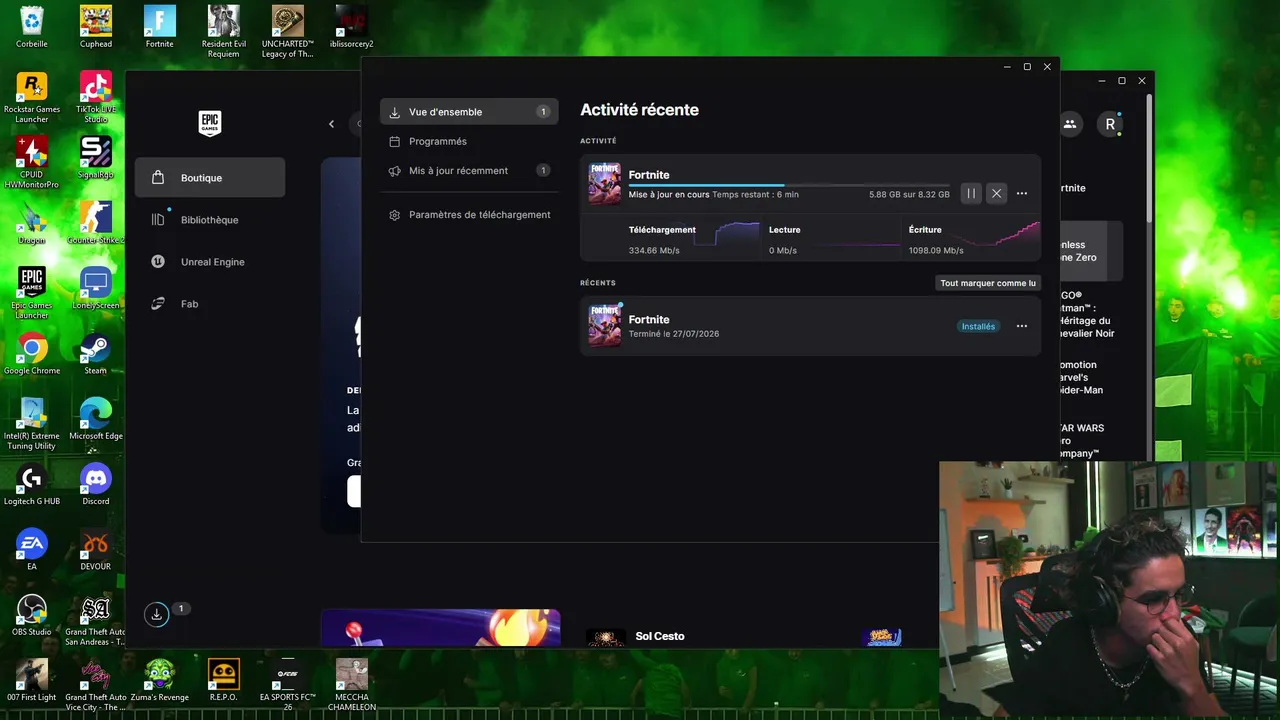Select the OBS Studio desktop icon
Image resolution: width=1280 pixels, height=720 pixels.
point(32,615)
